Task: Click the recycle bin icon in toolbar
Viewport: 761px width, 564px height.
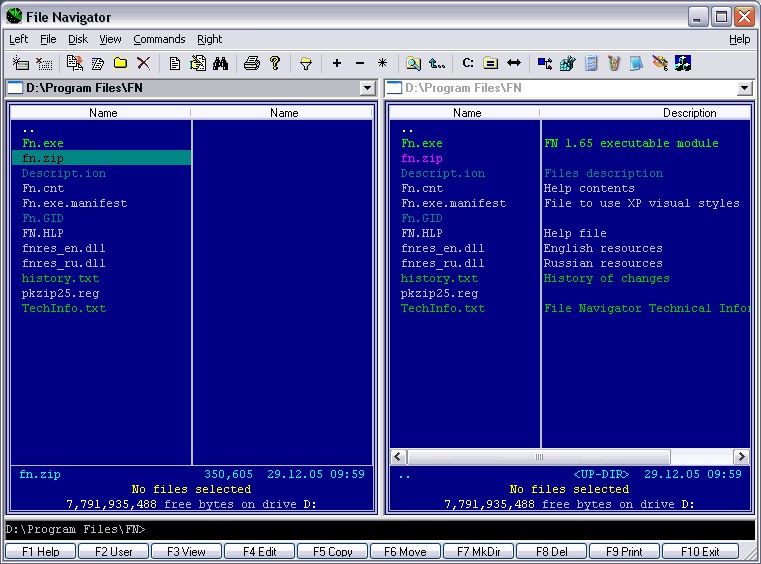Action: click(613, 63)
